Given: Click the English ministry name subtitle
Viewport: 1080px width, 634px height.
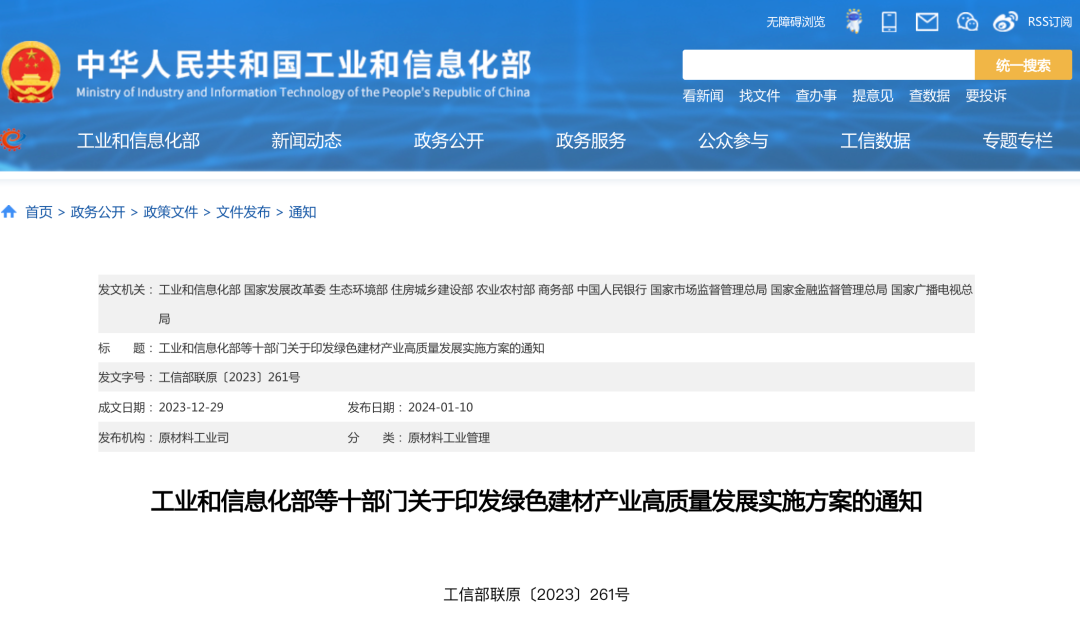Looking at the screenshot, I should click(x=303, y=92).
